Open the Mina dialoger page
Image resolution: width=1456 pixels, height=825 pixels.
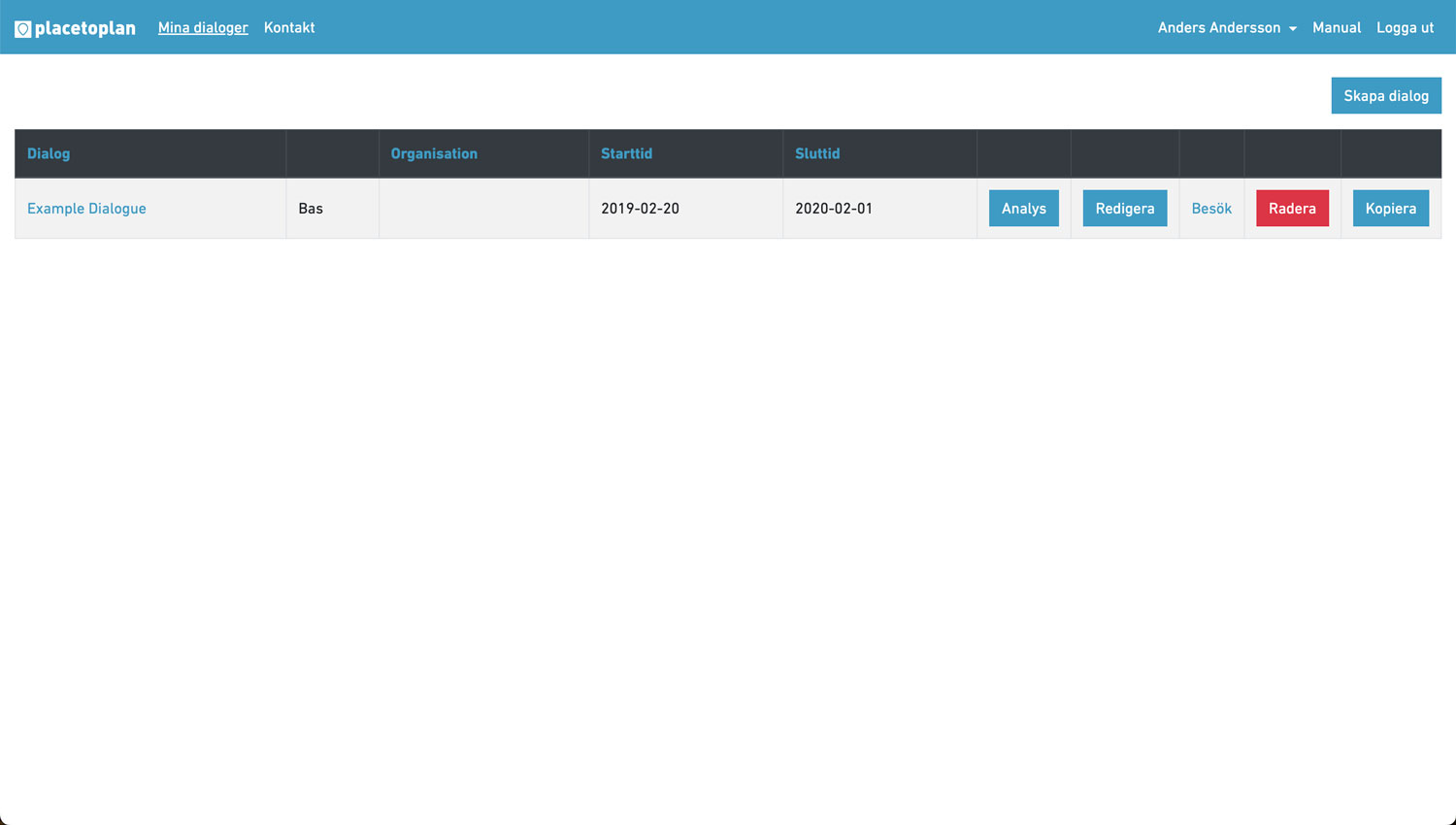pos(203,28)
